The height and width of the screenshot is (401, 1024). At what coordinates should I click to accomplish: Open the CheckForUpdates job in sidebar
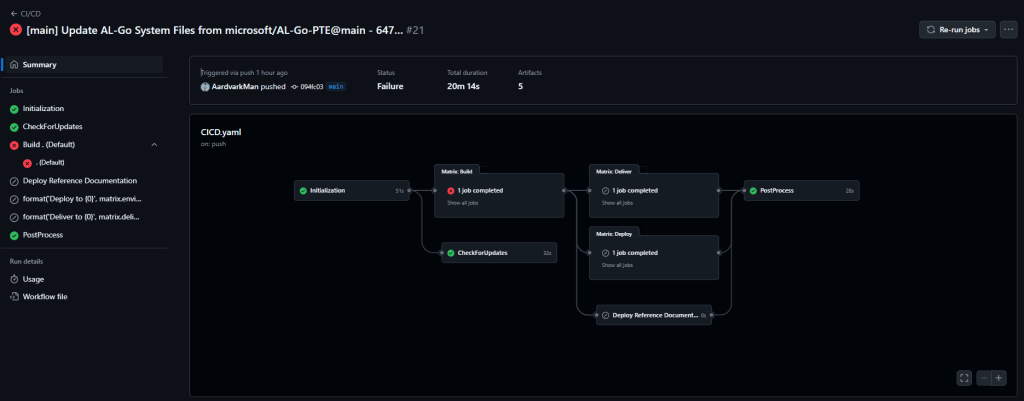[52, 127]
